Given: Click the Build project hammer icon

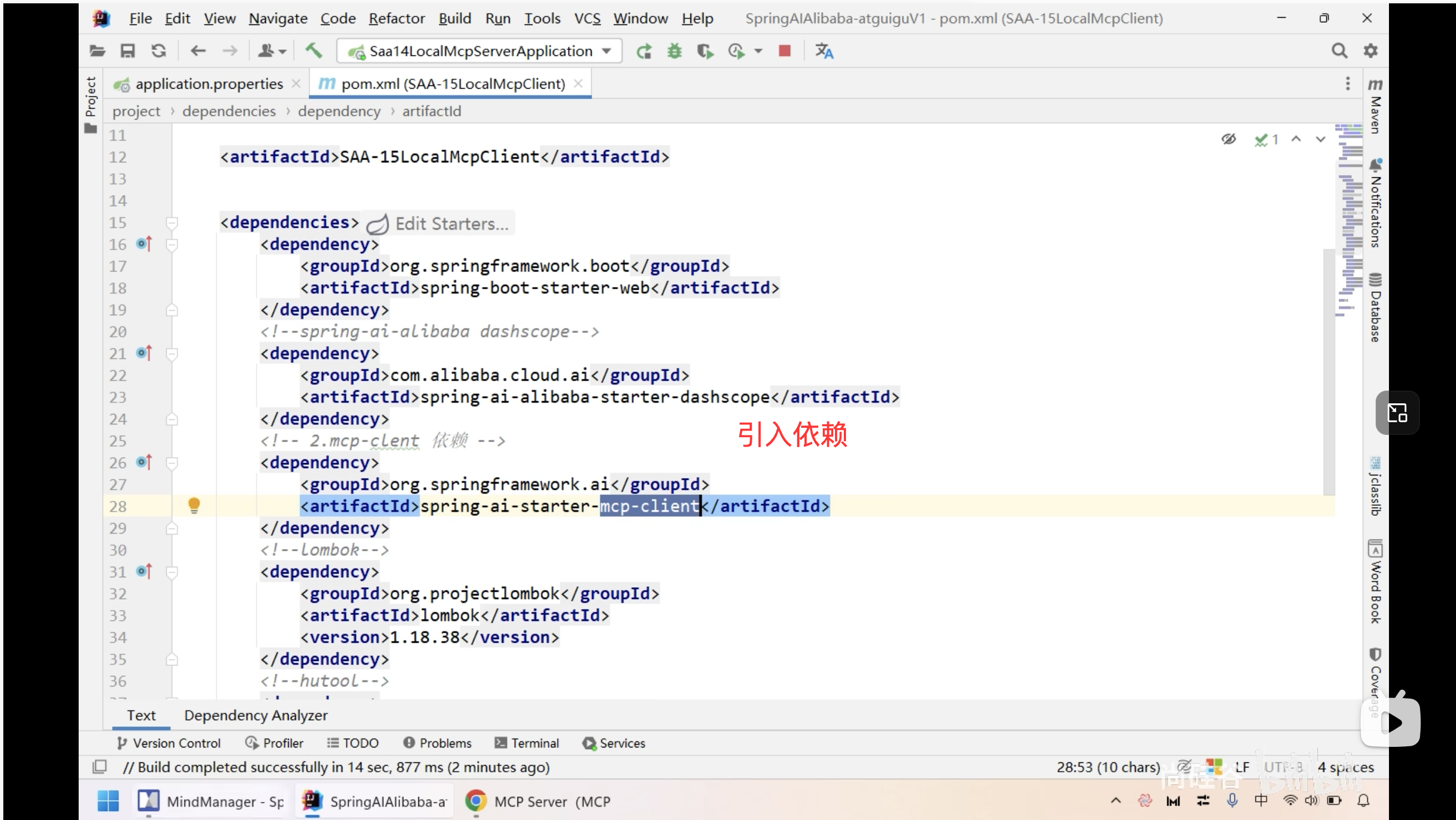Looking at the screenshot, I should tap(314, 51).
